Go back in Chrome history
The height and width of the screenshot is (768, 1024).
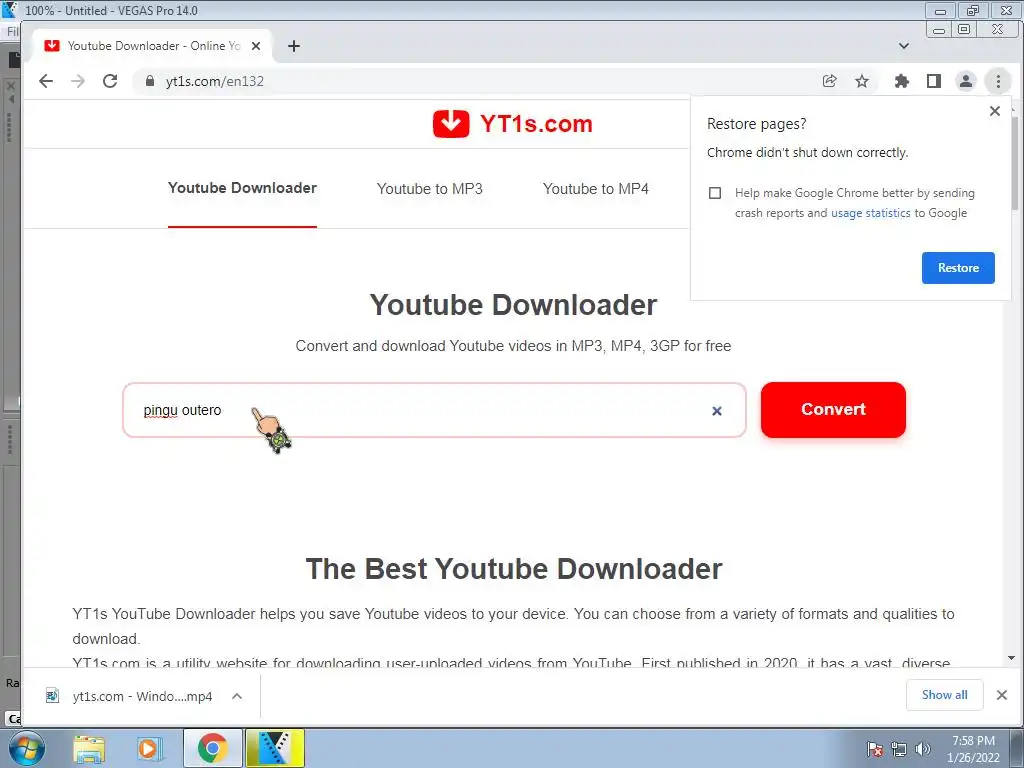[x=46, y=81]
